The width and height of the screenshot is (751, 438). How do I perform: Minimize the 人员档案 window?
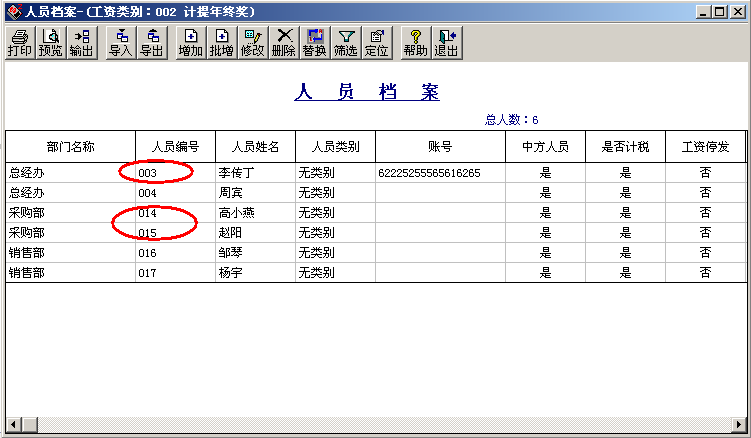703,12
